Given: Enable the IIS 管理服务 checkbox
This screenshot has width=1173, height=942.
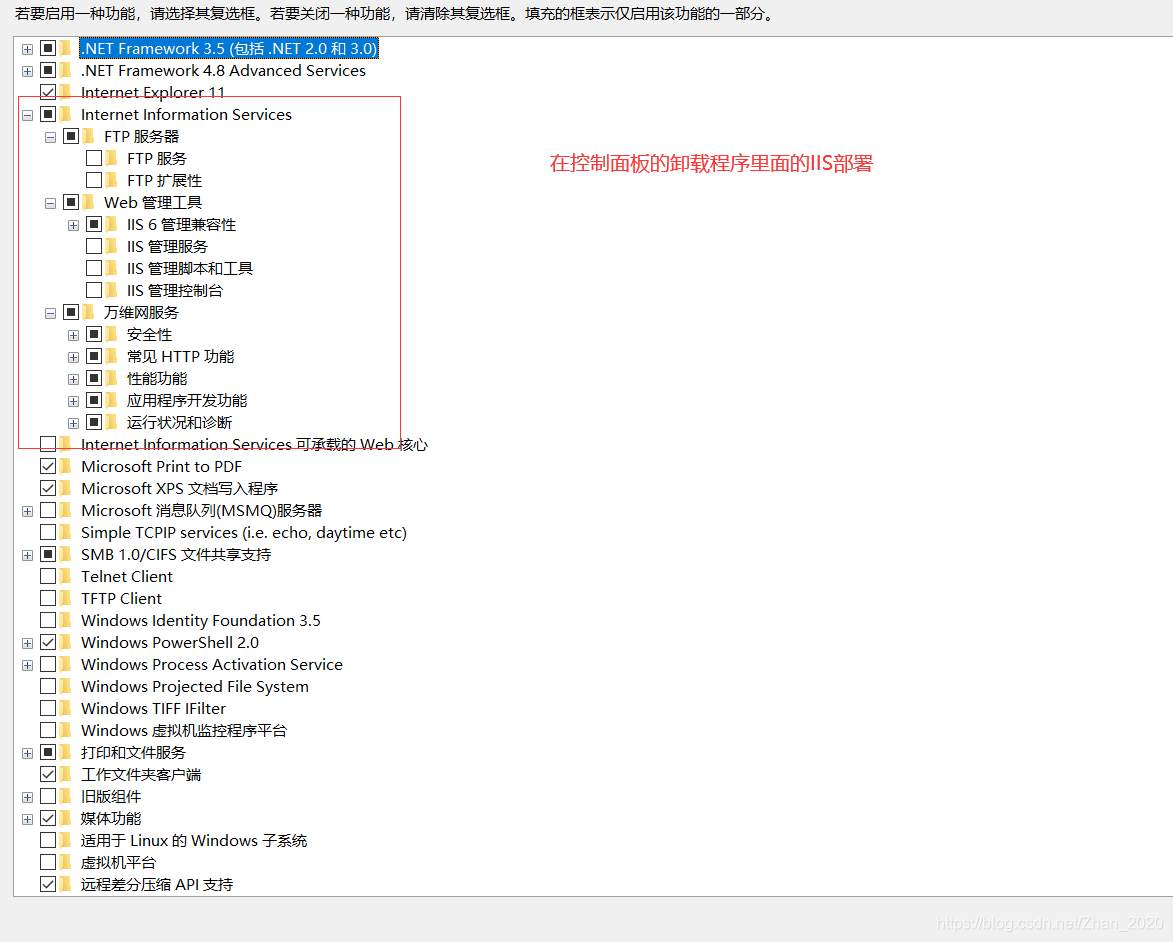Looking at the screenshot, I should (94, 245).
